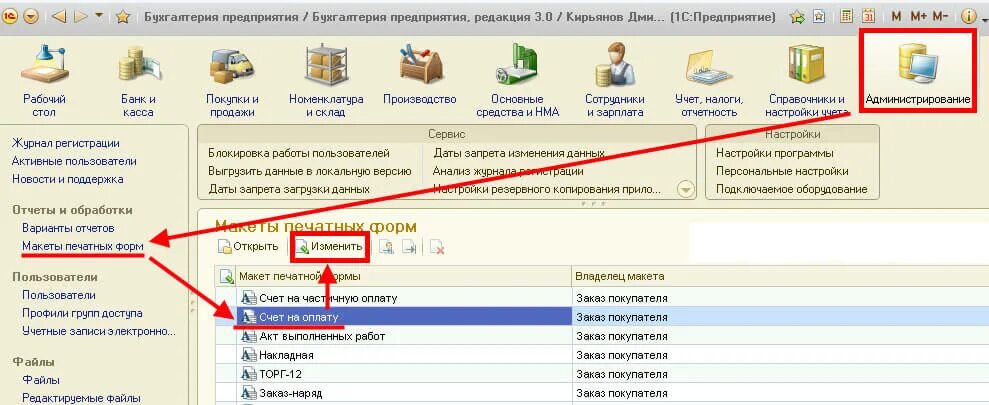This screenshot has height=405, width=989.
Task: Select Накладная row
Action: (602, 355)
